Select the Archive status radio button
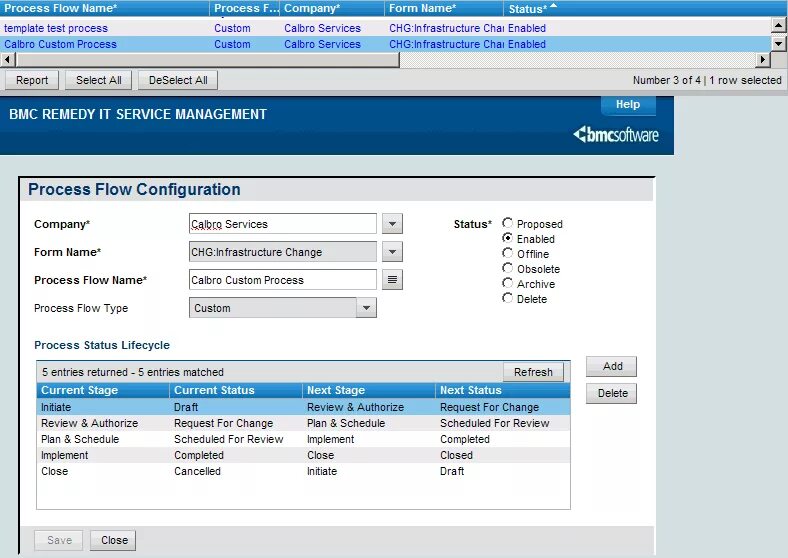The width and height of the screenshot is (788, 558). (508, 283)
